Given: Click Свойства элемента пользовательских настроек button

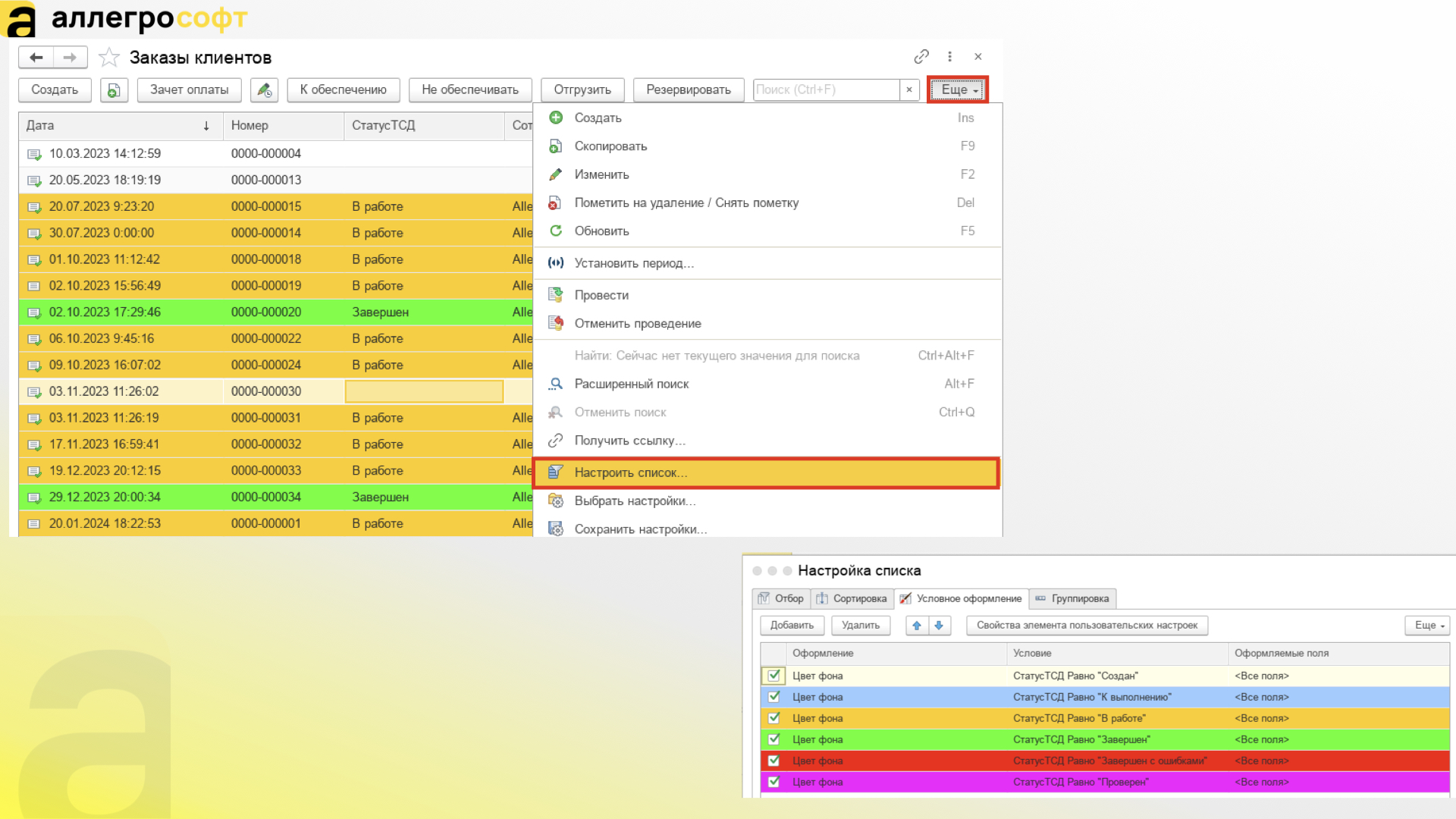Looking at the screenshot, I should coord(1087,625).
